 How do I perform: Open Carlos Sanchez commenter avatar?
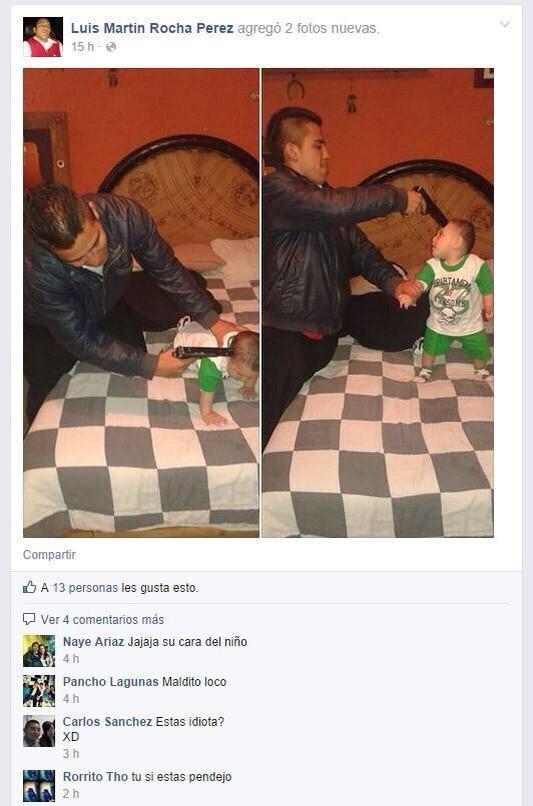pos(39,731)
